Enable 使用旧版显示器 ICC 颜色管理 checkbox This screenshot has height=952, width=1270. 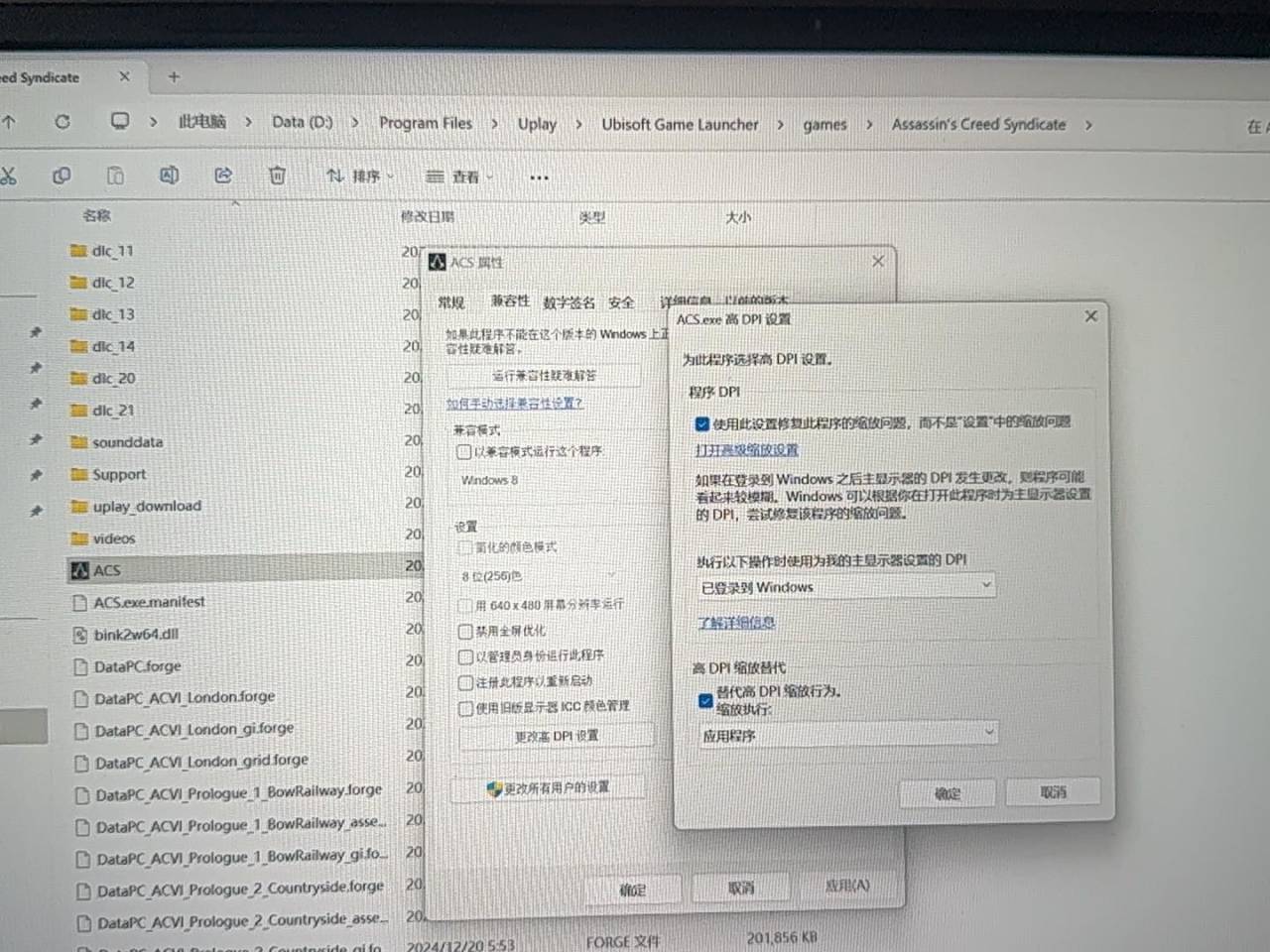pyautogui.click(x=464, y=708)
